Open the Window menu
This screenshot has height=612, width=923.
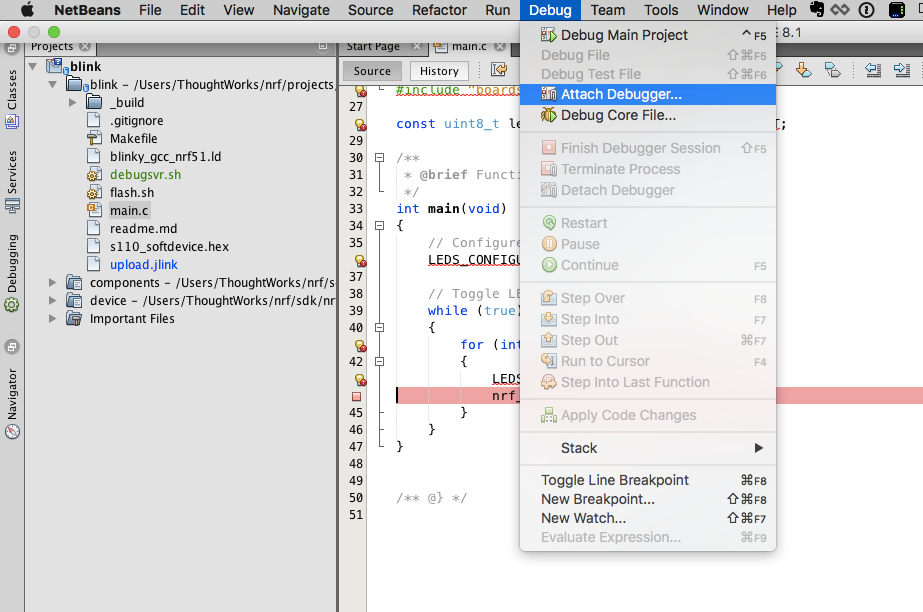723,10
